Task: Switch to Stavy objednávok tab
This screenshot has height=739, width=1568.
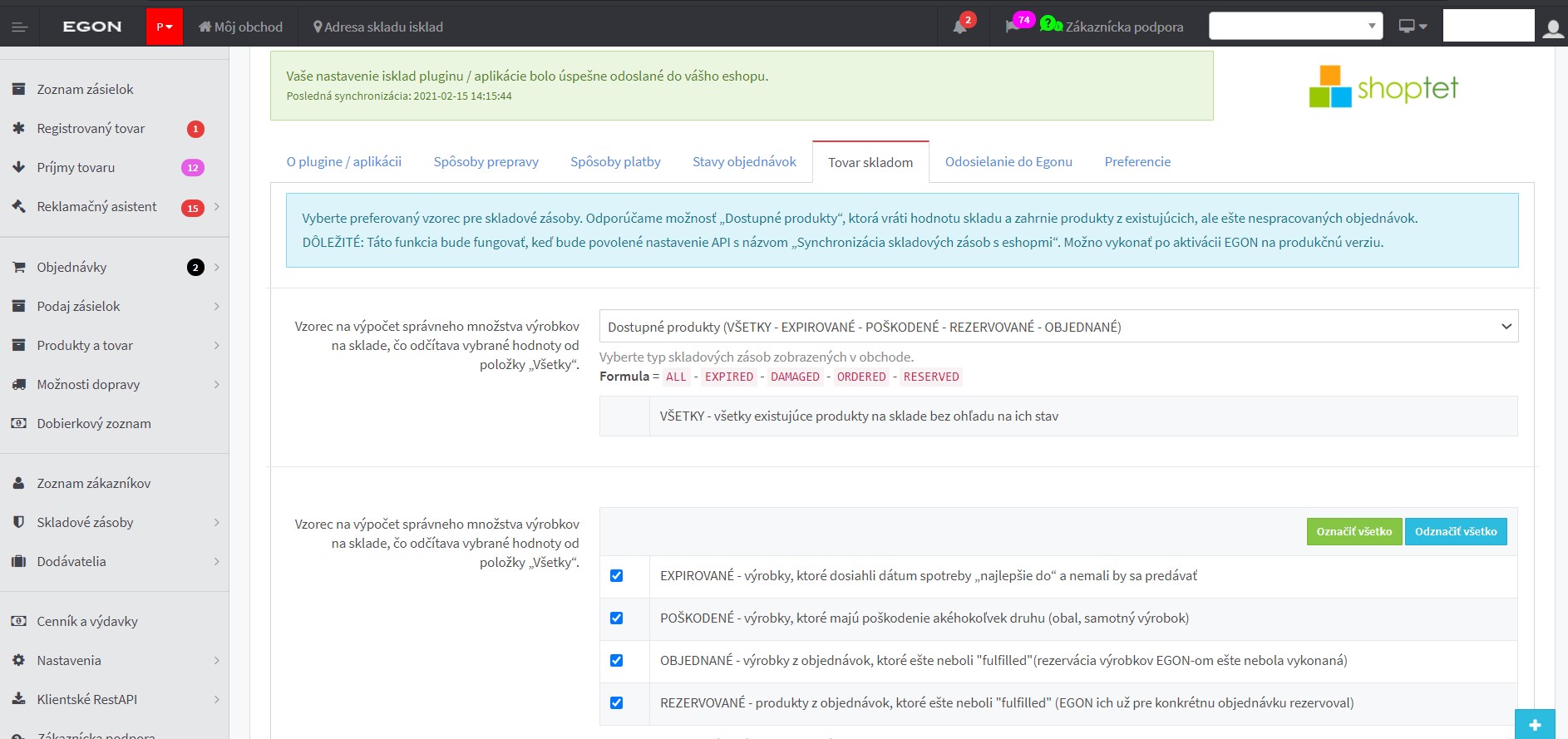Action: click(x=744, y=161)
